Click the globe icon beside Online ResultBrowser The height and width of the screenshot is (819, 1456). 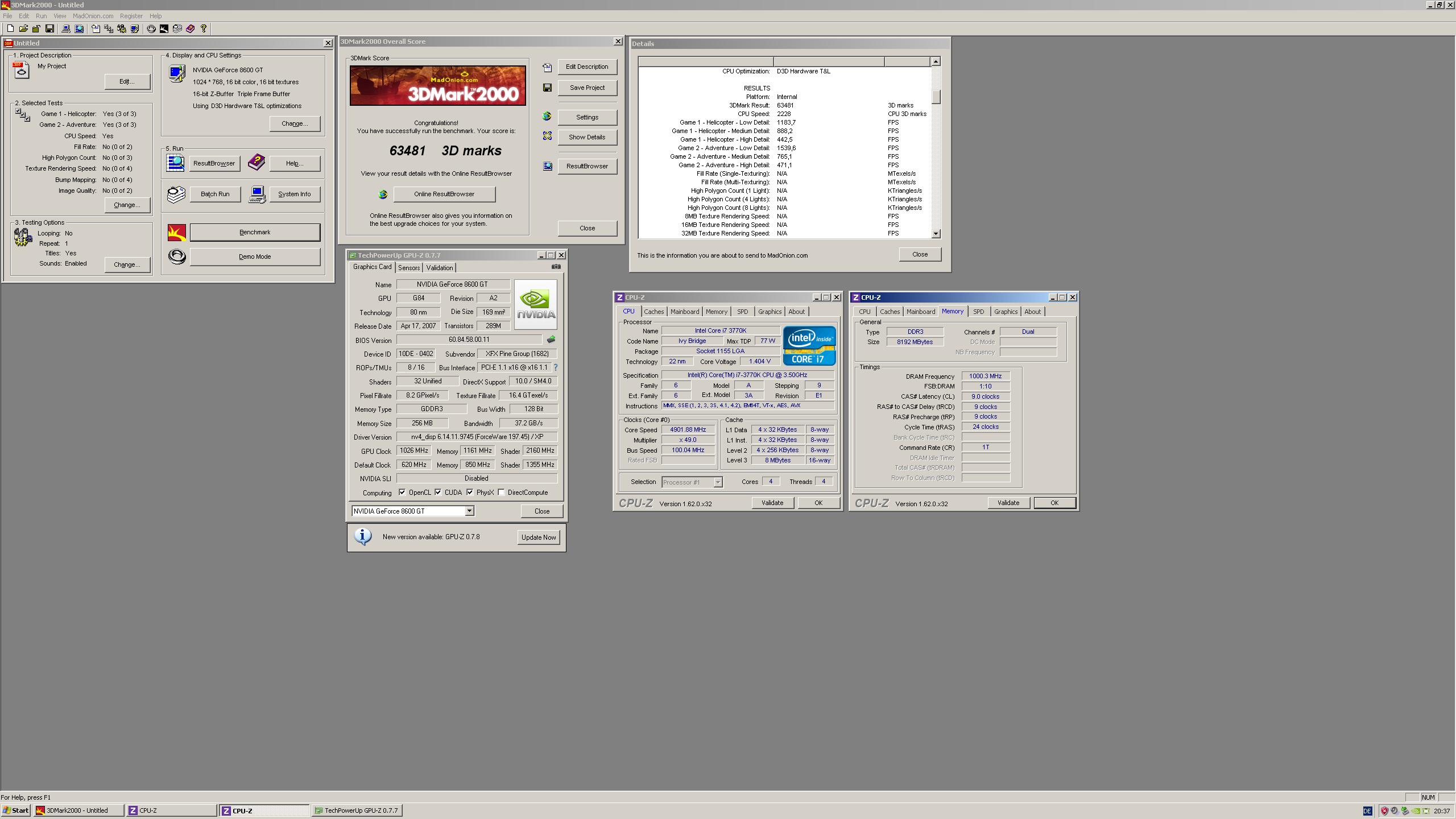pyautogui.click(x=383, y=195)
